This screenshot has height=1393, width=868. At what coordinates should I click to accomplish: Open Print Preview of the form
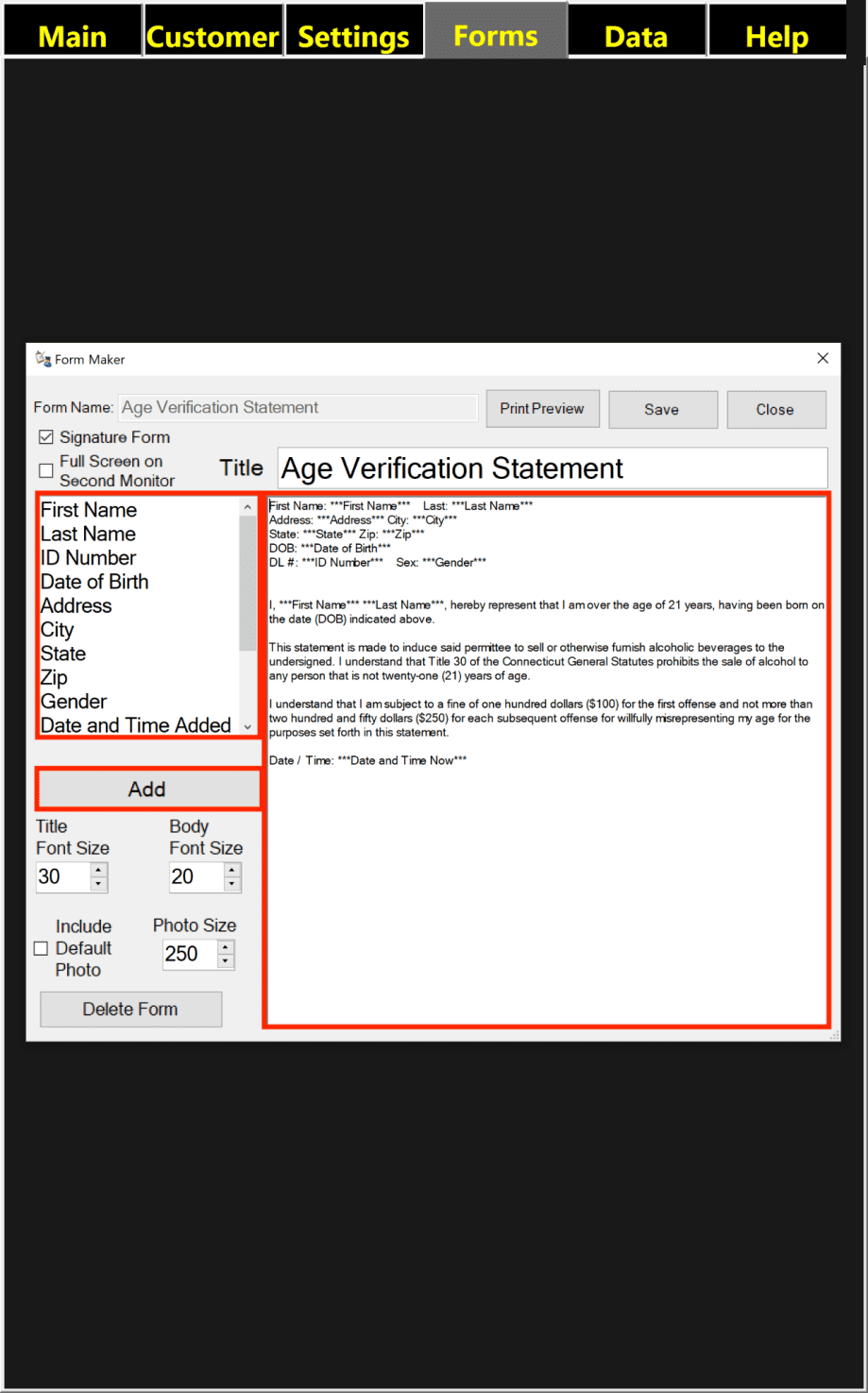coord(542,409)
